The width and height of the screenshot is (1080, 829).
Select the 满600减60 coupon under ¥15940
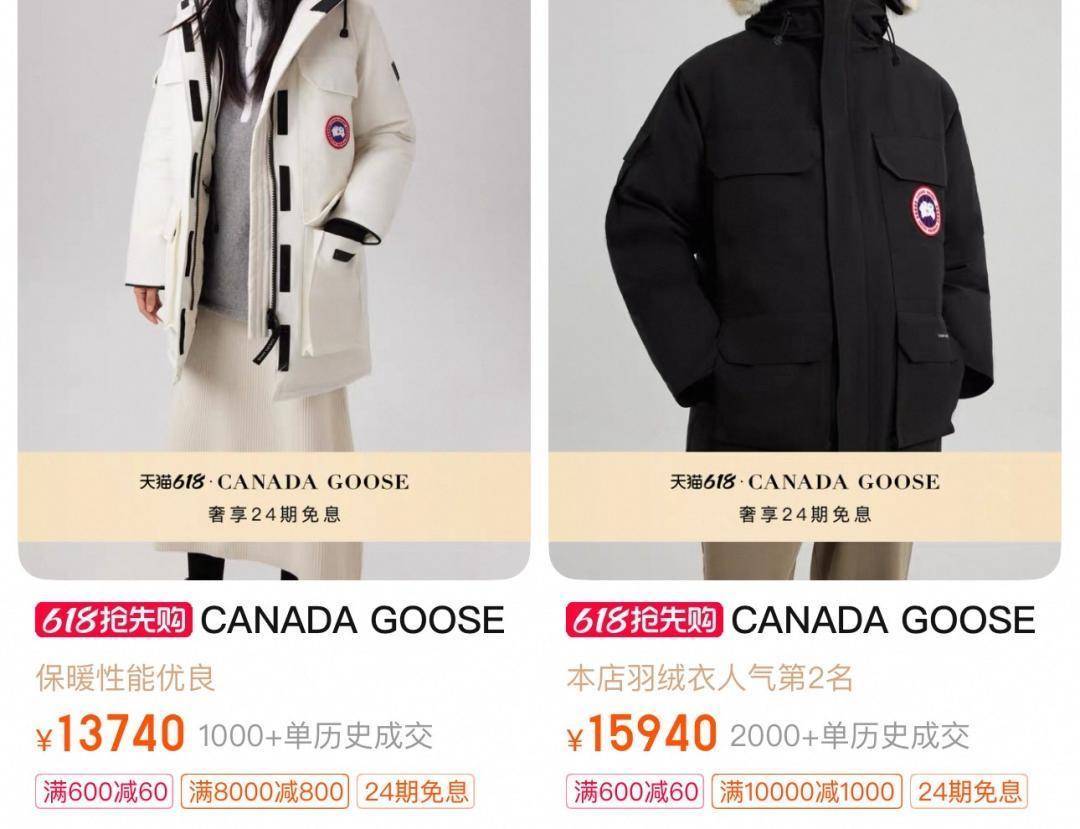click(636, 792)
